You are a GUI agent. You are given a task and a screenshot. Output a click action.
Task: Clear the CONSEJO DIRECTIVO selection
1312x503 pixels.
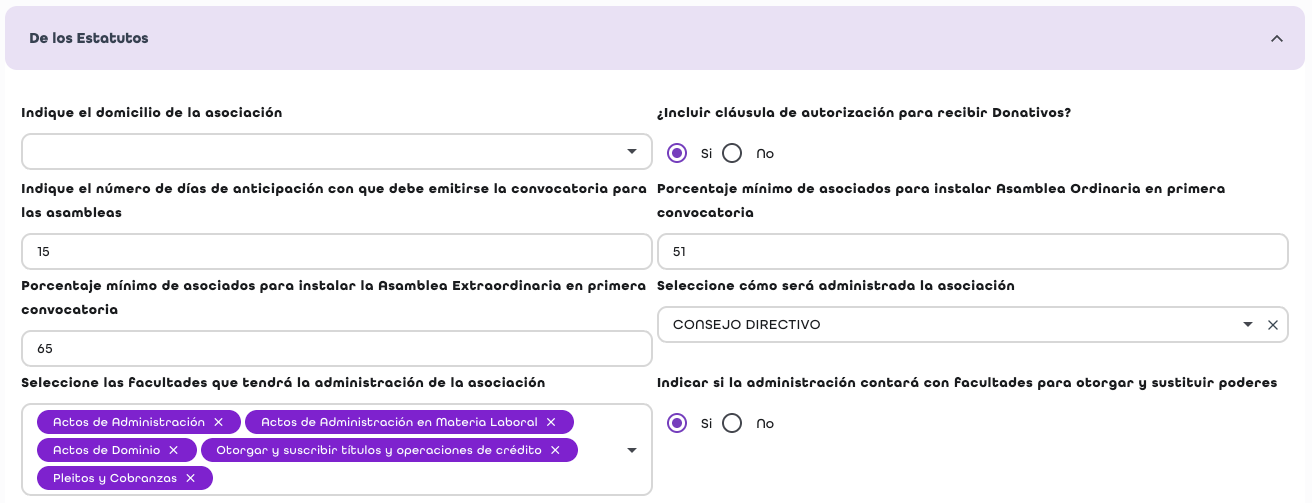coord(1273,325)
